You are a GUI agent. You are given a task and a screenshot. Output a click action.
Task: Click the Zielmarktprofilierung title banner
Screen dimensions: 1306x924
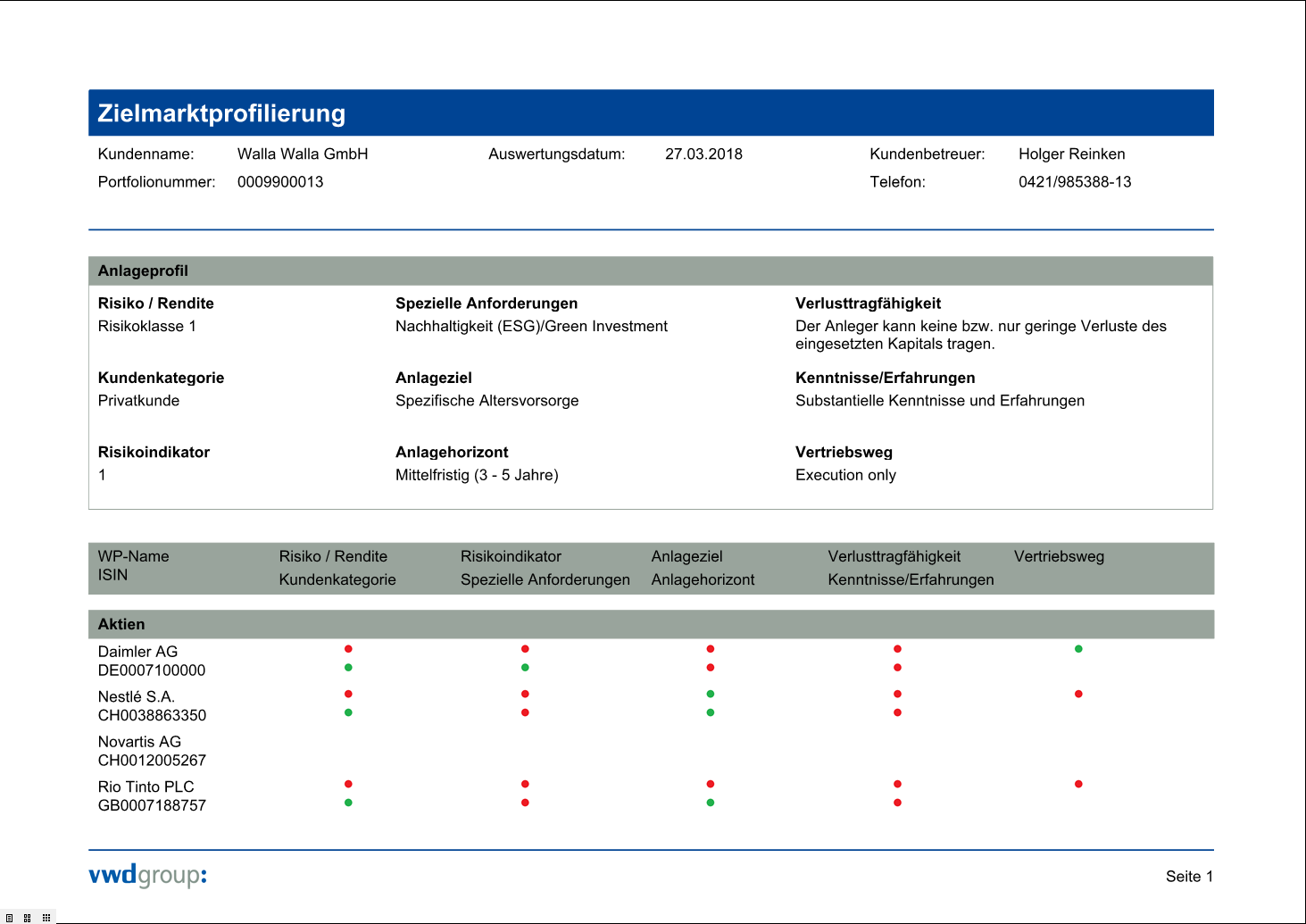221,113
